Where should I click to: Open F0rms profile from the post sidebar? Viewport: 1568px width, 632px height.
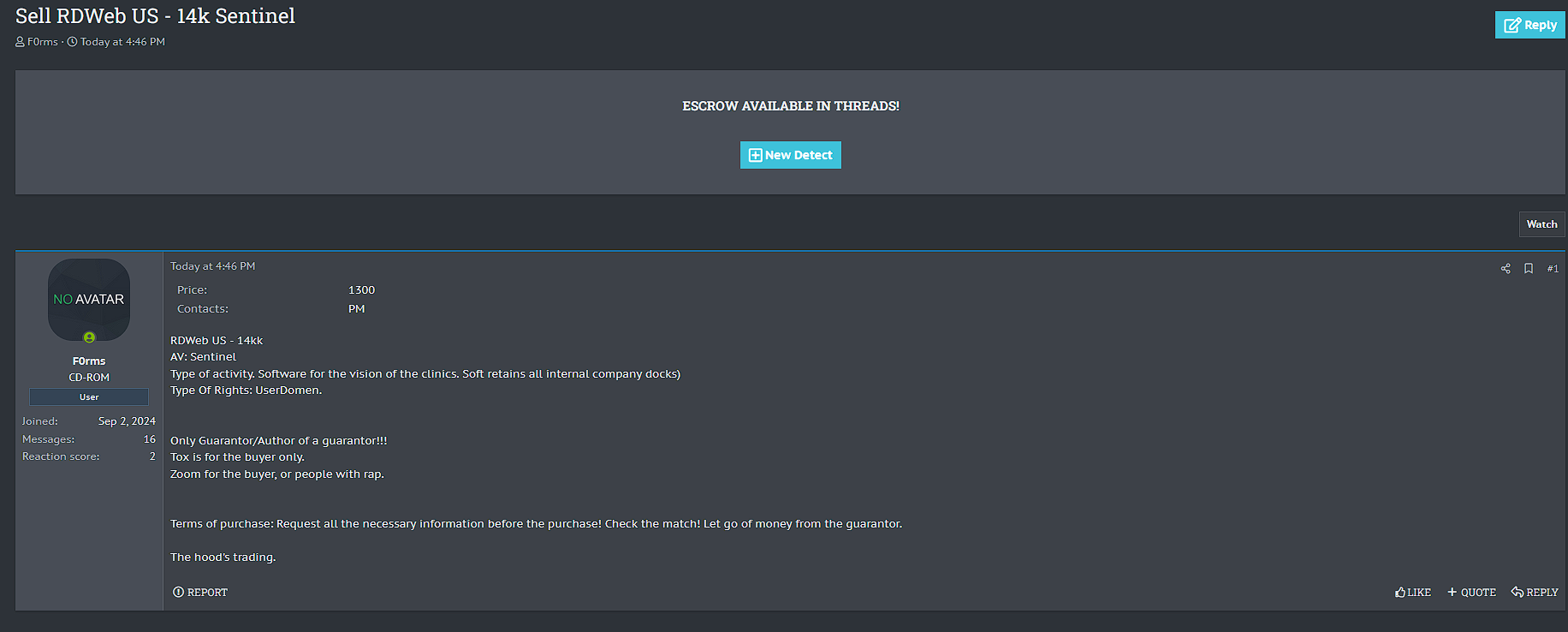[x=89, y=361]
